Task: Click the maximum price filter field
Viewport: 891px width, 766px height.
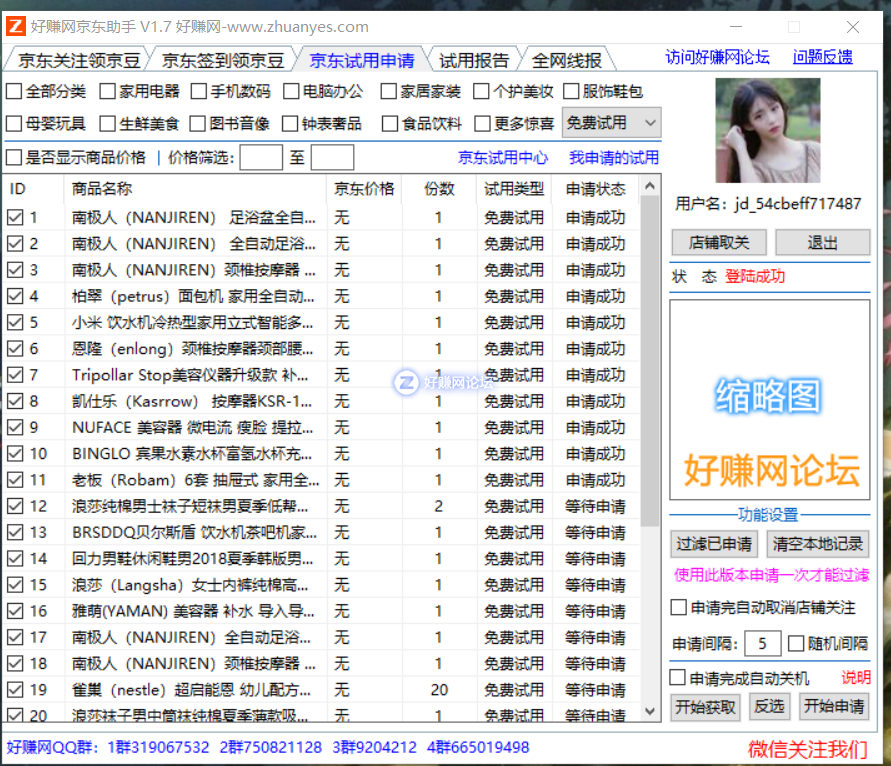Action: (x=332, y=157)
